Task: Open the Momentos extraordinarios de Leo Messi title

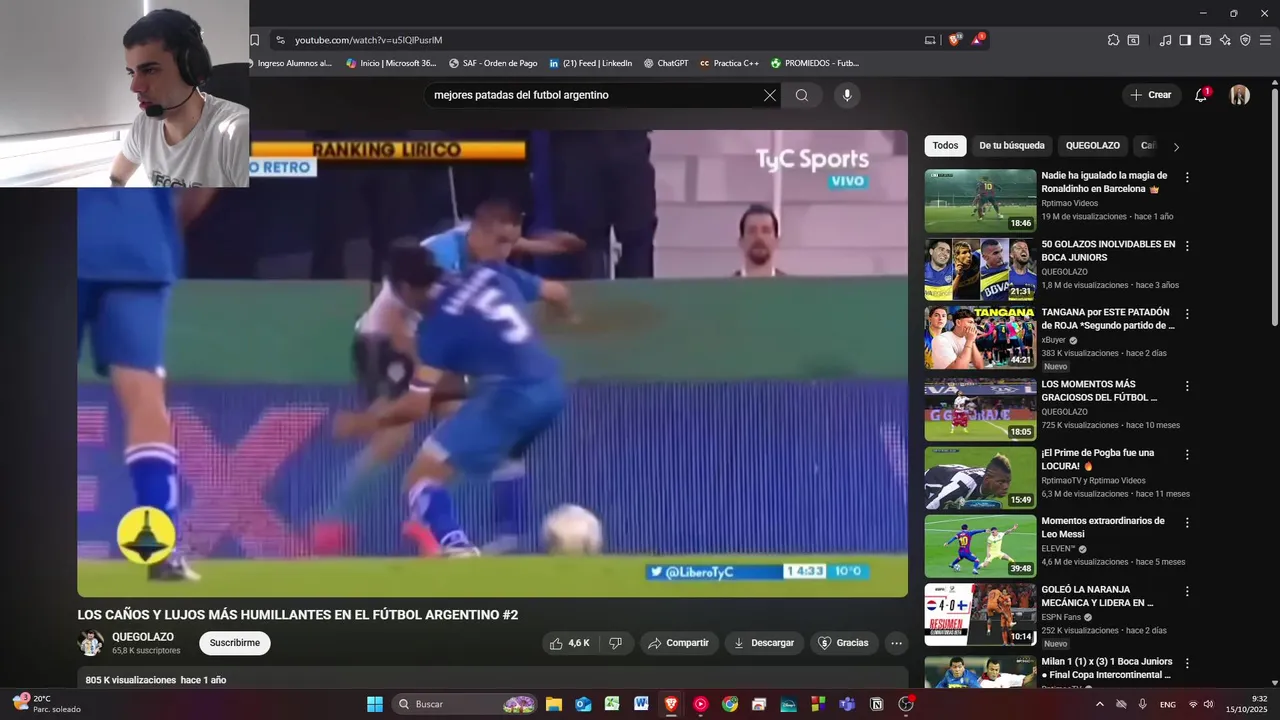Action: [x=1103, y=527]
